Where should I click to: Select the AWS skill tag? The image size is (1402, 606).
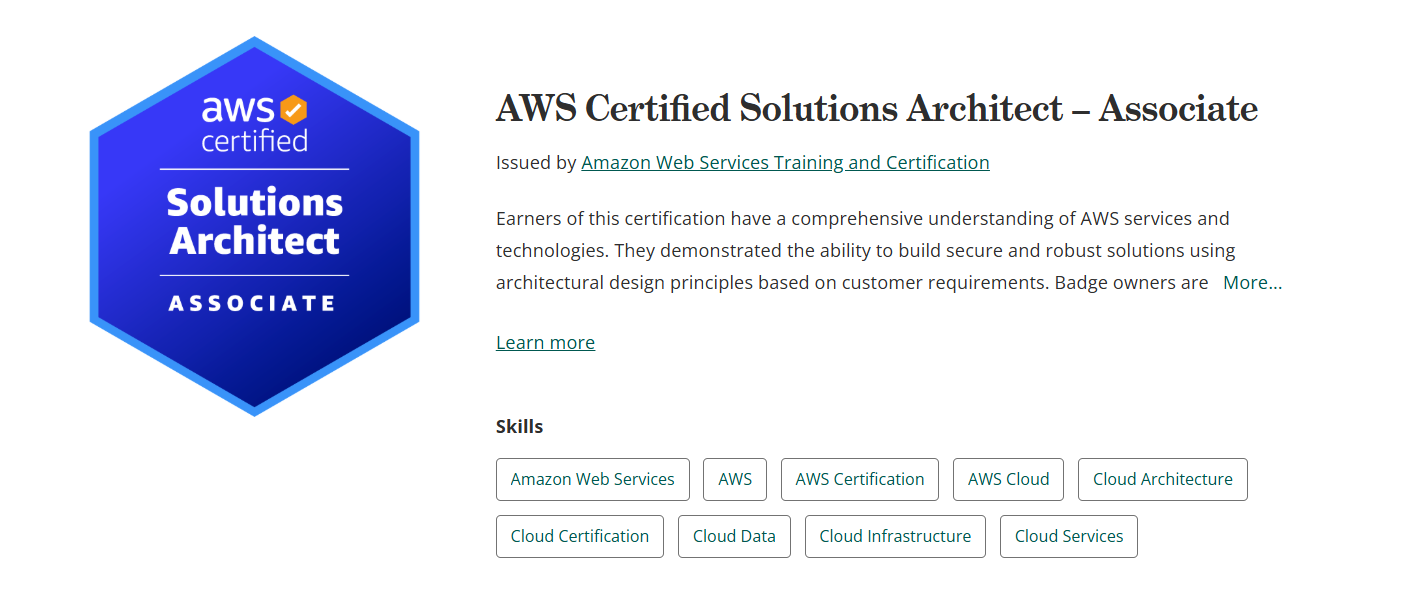coord(734,479)
